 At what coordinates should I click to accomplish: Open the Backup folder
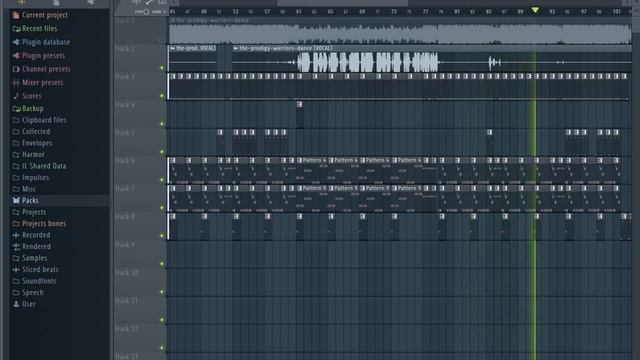pos(28,109)
